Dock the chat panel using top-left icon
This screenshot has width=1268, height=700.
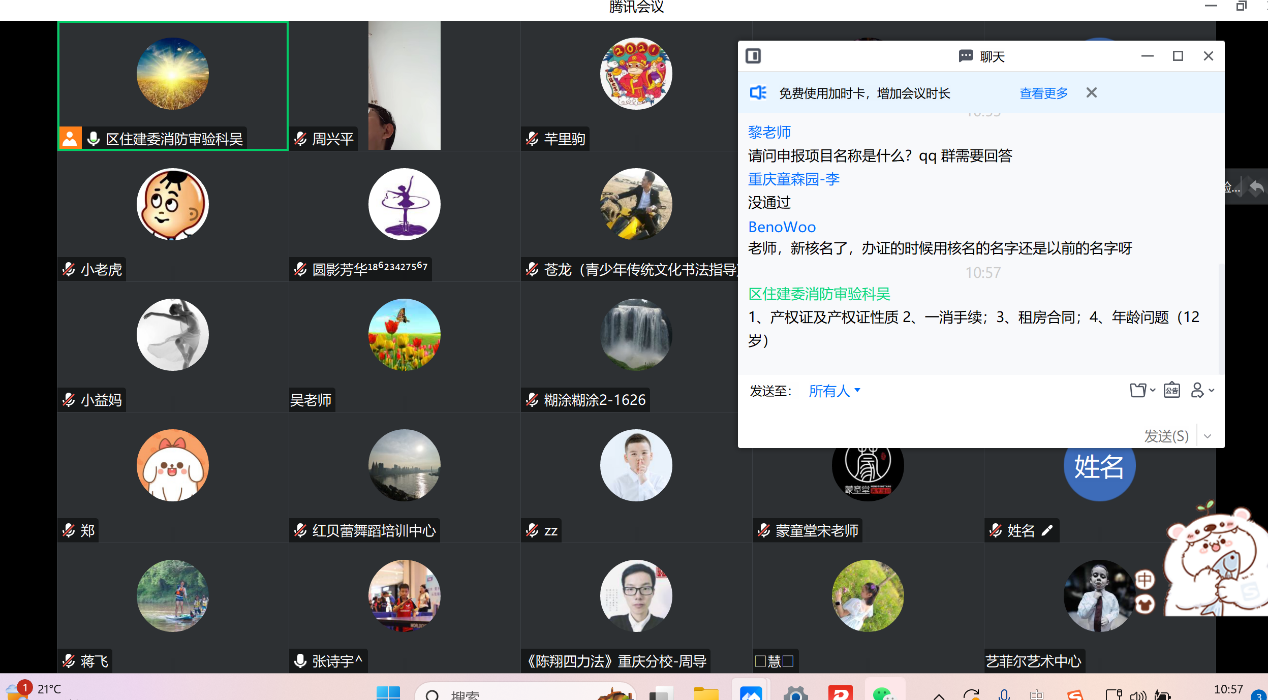[x=754, y=56]
